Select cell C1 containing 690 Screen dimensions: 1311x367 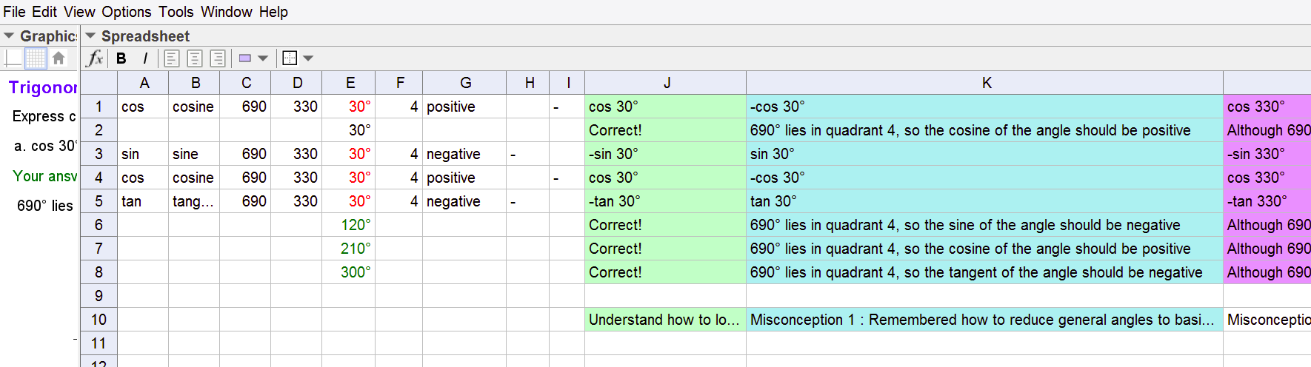point(245,106)
